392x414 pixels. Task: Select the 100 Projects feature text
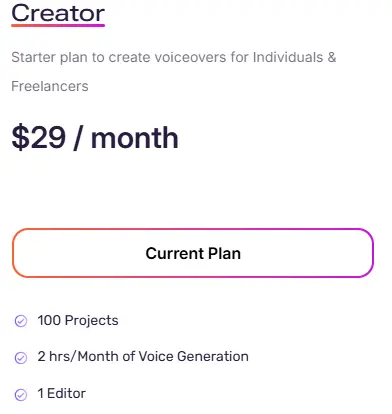point(78,320)
